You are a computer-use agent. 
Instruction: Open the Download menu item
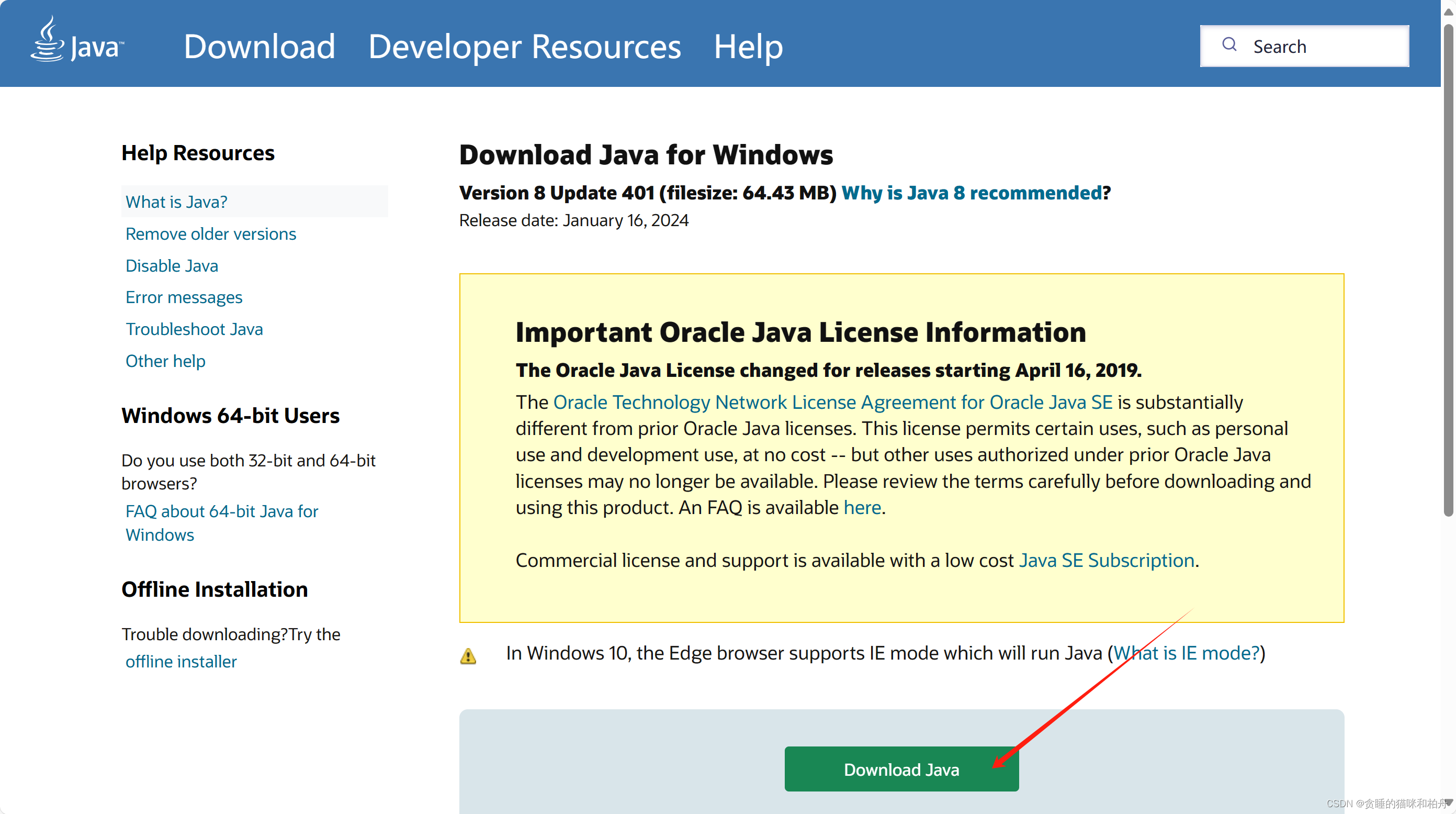[259, 47]
